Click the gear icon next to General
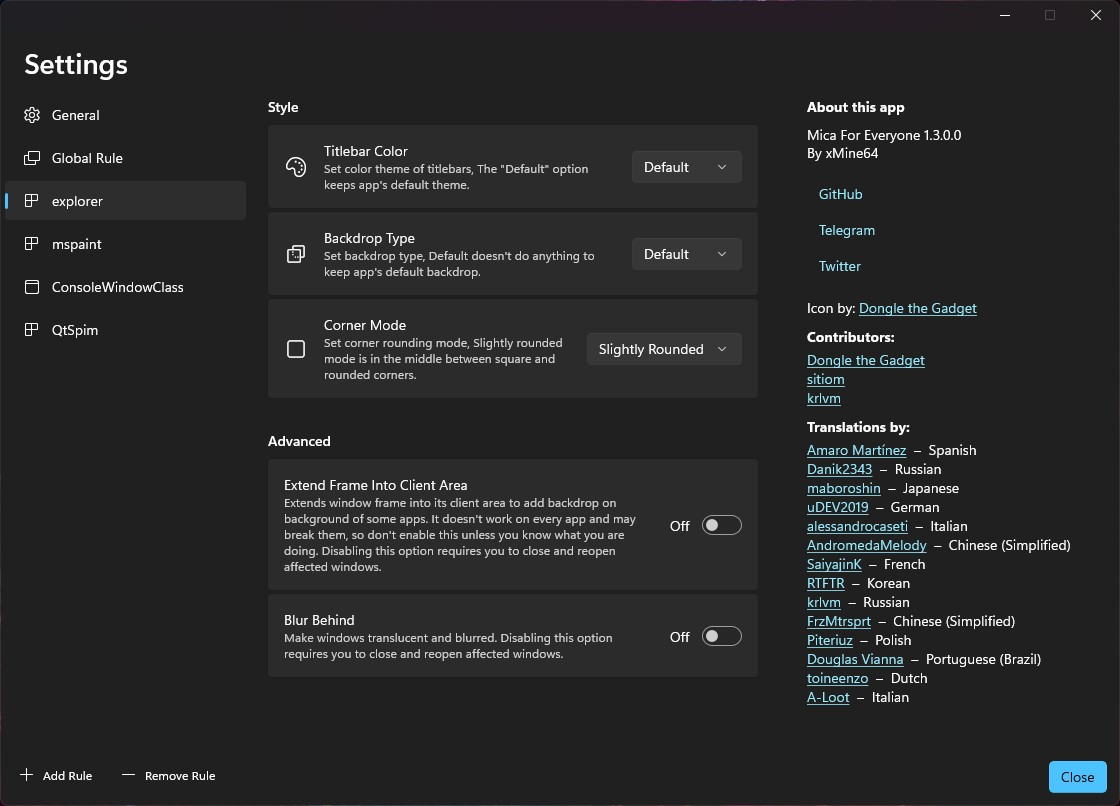Image resolution: width=1120 pixels, height=806 pixels. click(x=33, y=115)
